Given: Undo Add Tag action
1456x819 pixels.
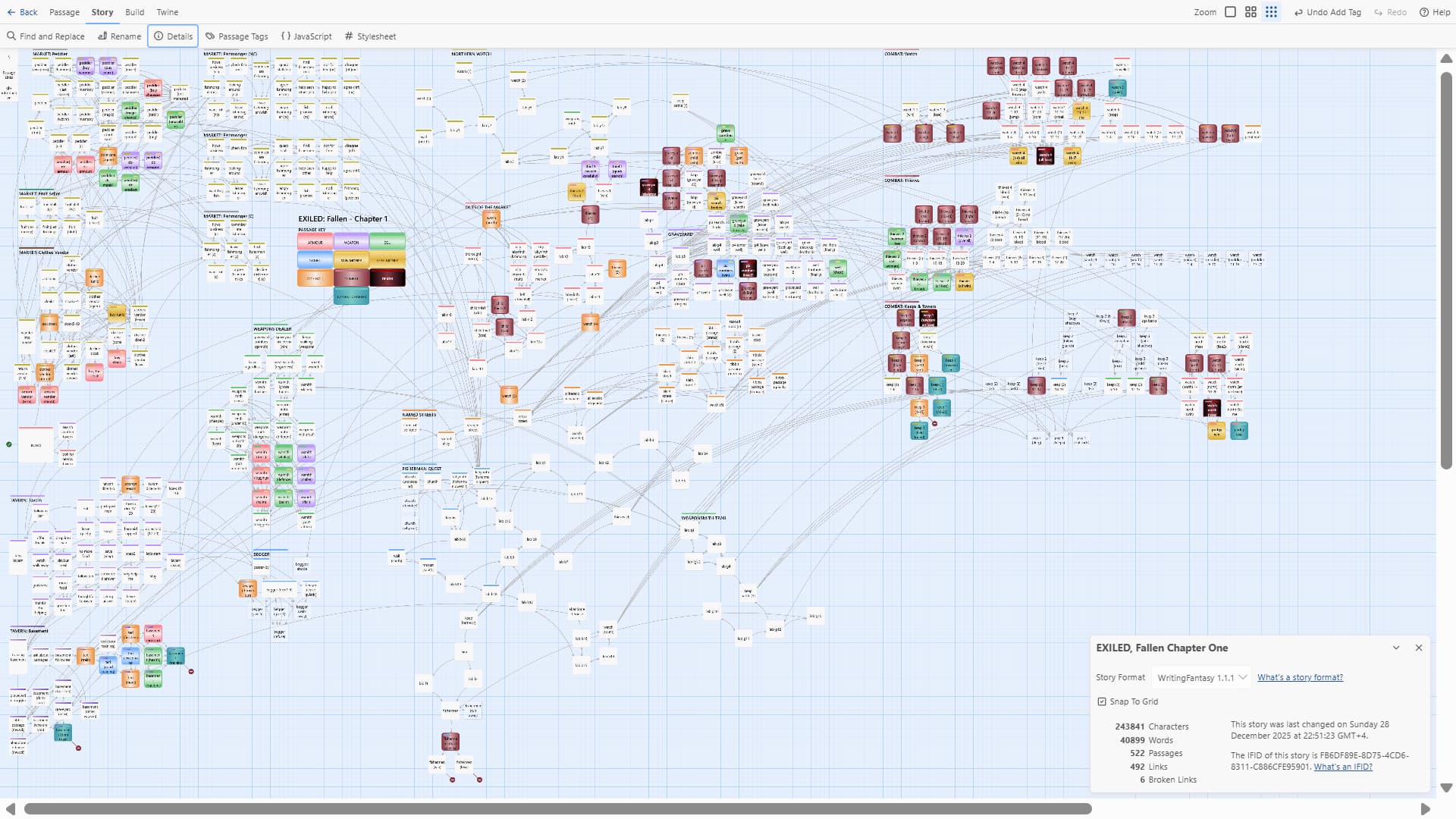Looking at the screenshot, I should tap(1327, 12).
